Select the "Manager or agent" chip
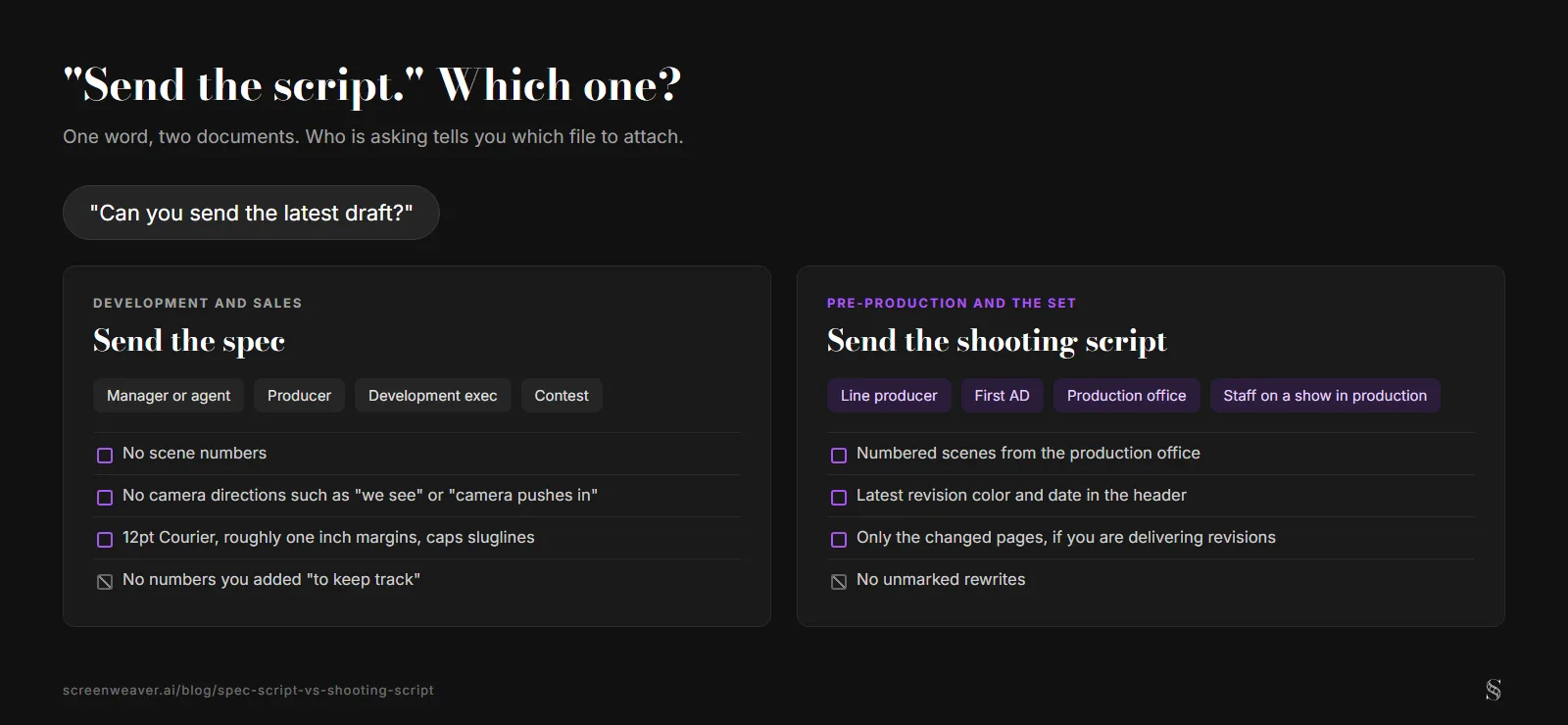Screen dimensions: 1568x725 (x=169, y=396)
